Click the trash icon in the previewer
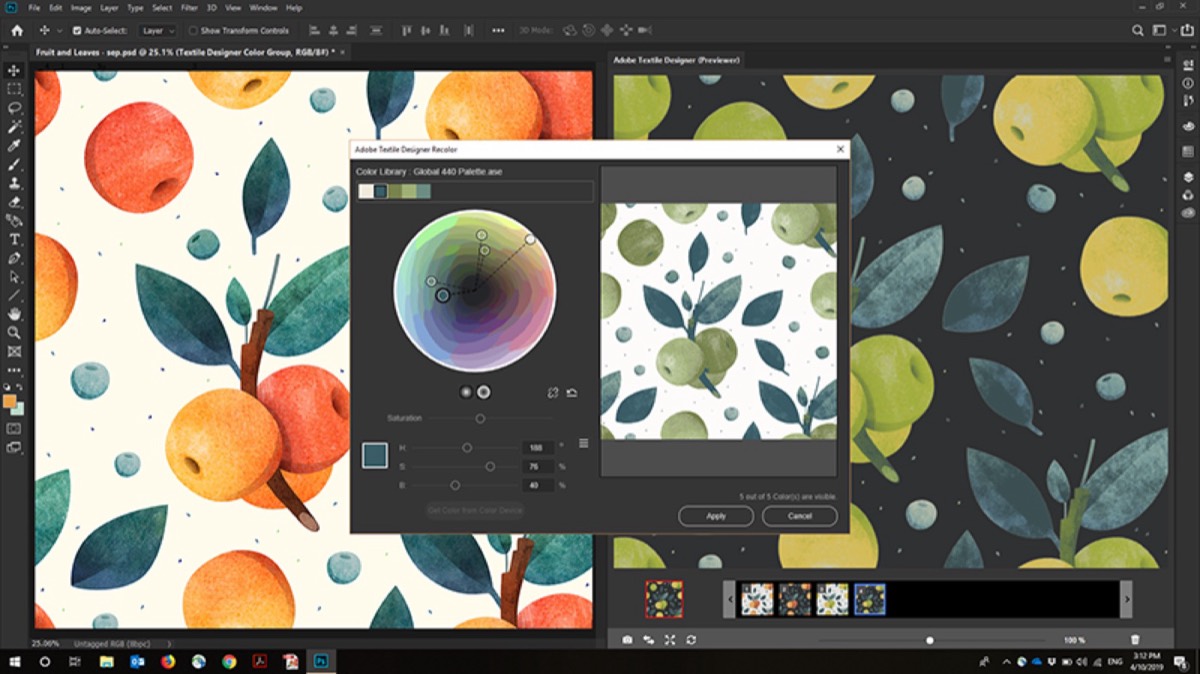The image size is (1200, 674). 1135,639
